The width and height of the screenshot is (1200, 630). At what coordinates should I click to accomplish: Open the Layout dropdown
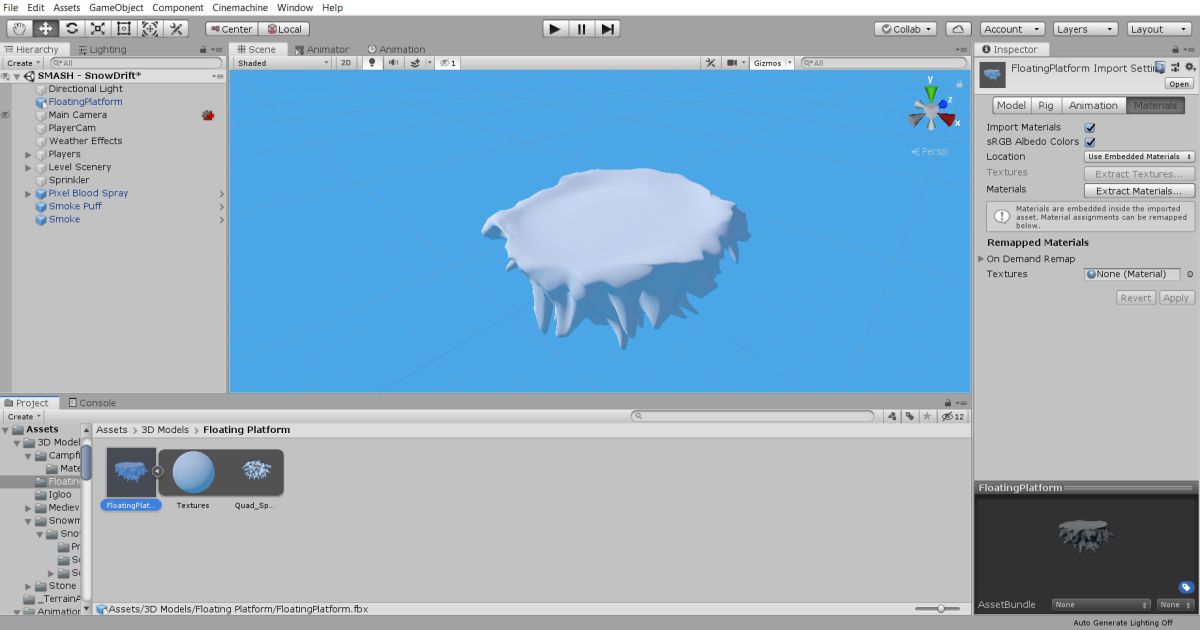tap(1160, 29)
